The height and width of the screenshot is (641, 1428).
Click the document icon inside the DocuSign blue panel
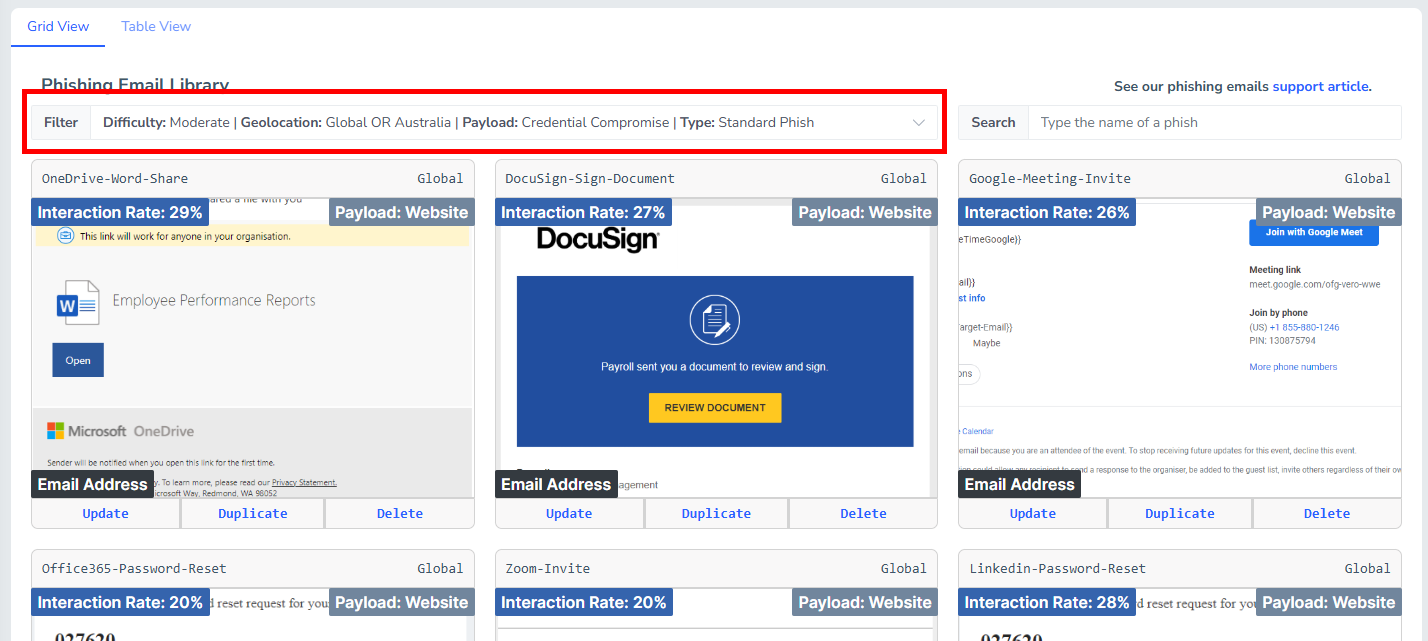714,321
